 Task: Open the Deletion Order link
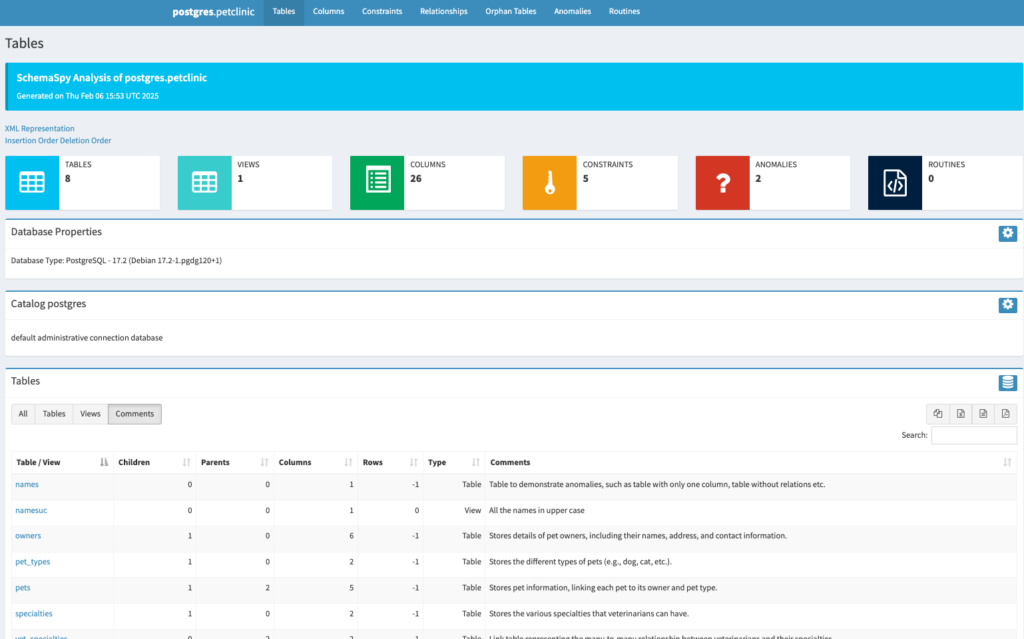pyautogui.click(x=85, y=140)
